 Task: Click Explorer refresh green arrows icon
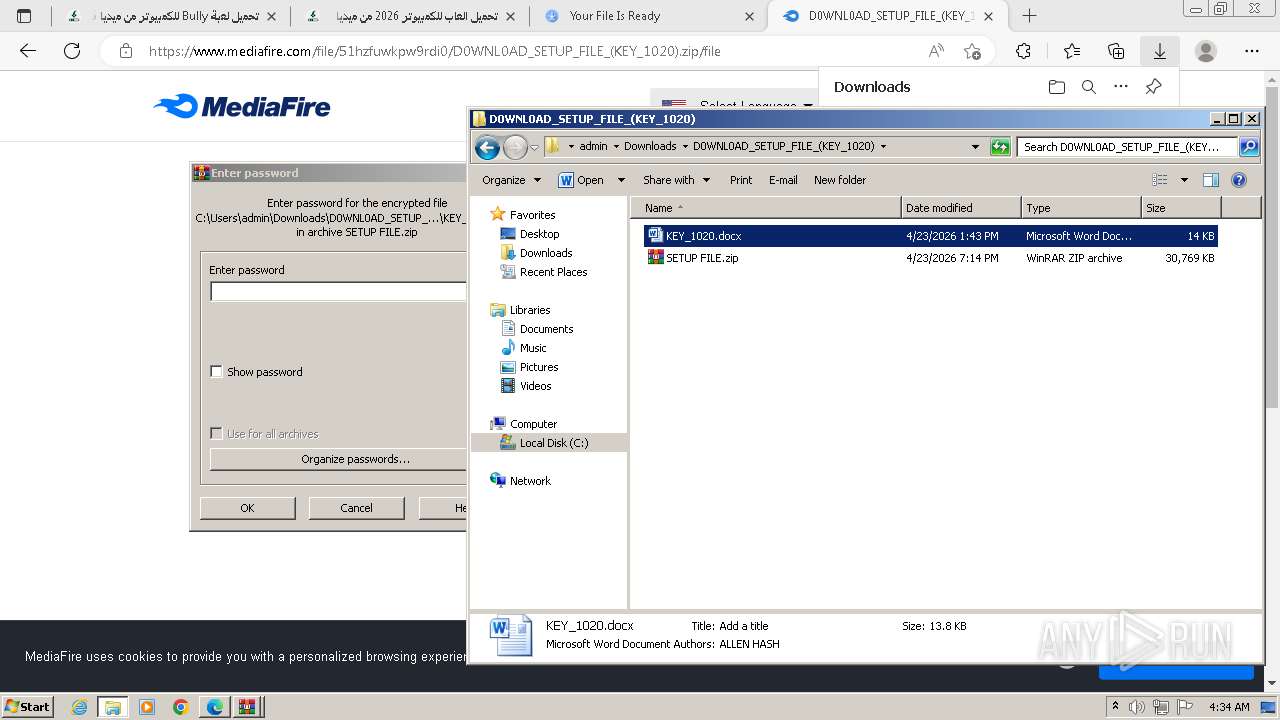[x=1000, y=147]
